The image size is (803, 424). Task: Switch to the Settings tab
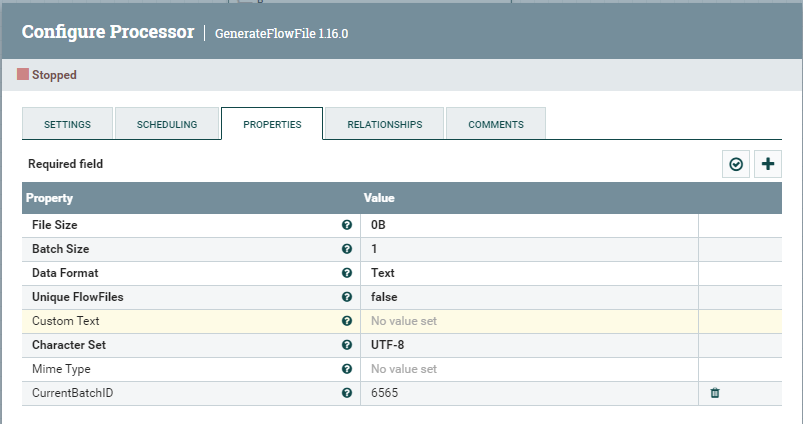pos(67,123)
